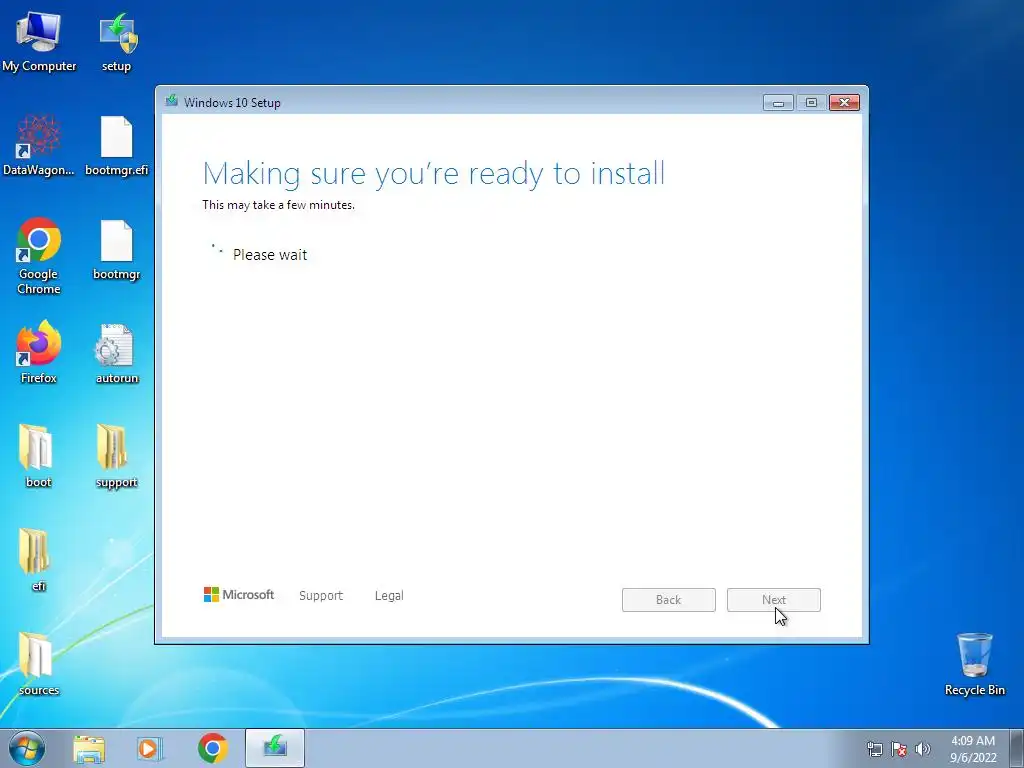Click the Show desktop strip on taskbar
Screen dimensions: 1024x768
[1017, 748]
